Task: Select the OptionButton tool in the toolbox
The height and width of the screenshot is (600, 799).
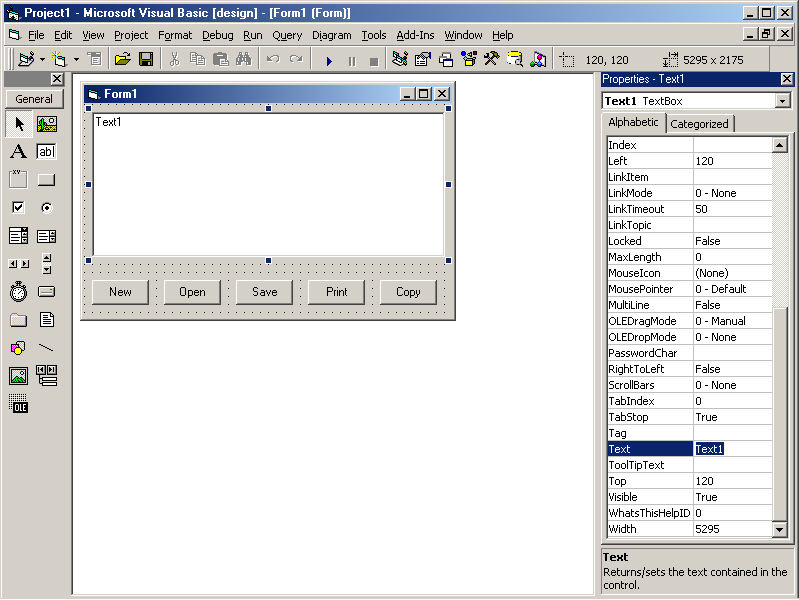Action: [46, 207]
